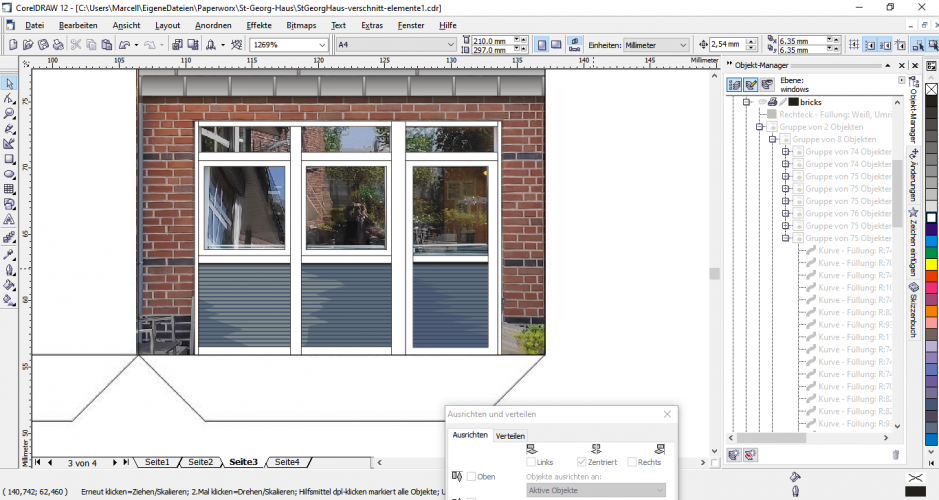Uncheck the Zentriert checkbox
939x500 pixels.
point(581,462)
